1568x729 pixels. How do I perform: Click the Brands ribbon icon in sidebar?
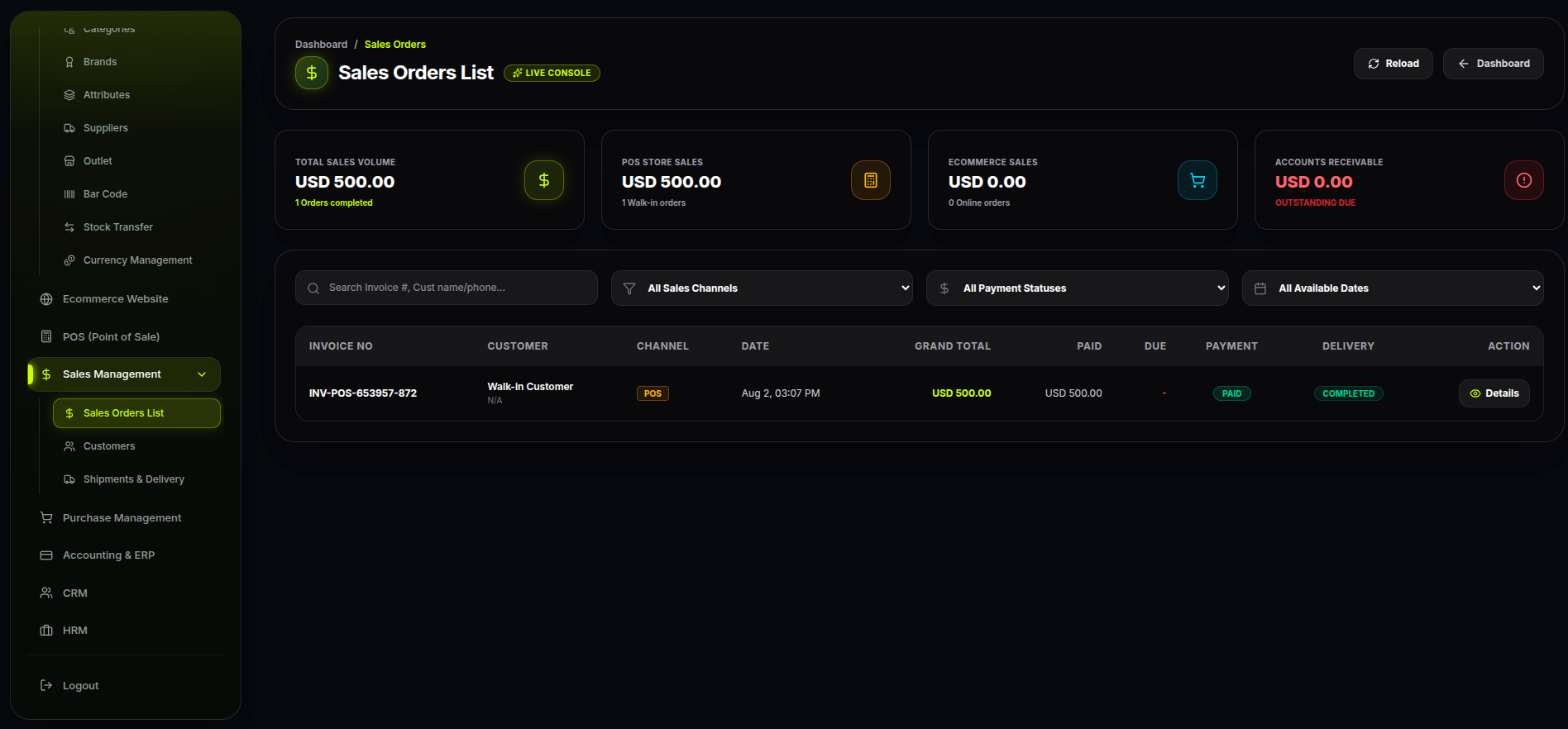point(69,62)
